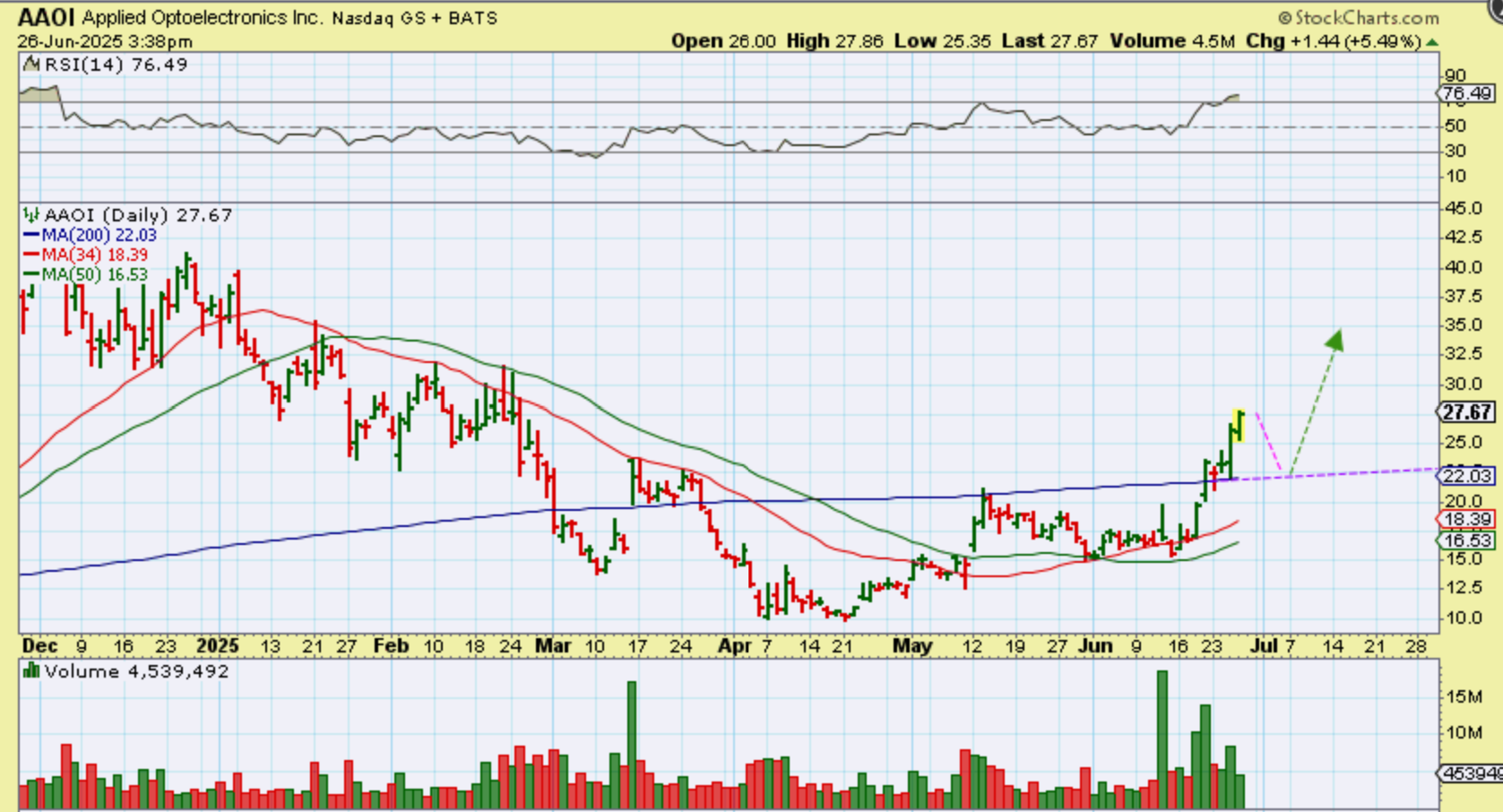Image resolution: width=1503 pixels, height=812 pixels.
Task: Click the yellow-highlighted latest price bar
Action: [1240, 425]
